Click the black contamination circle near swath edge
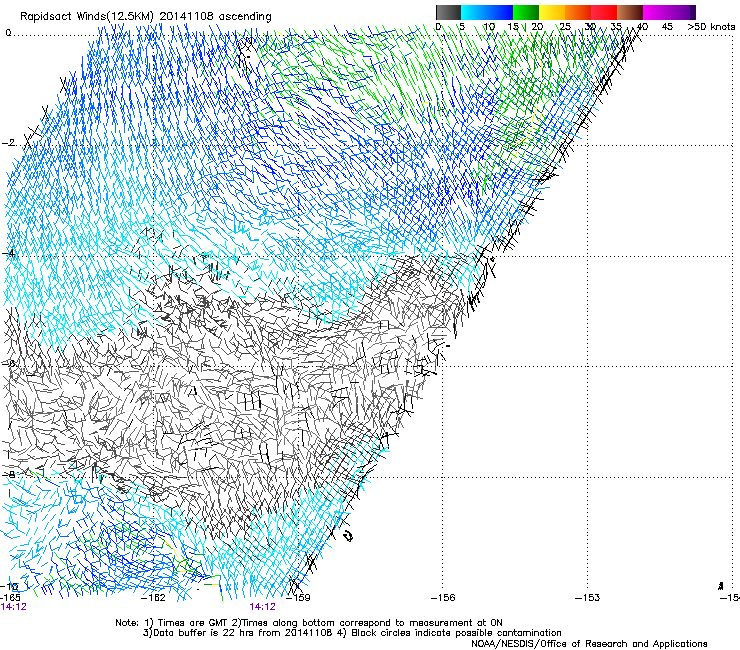 coord(348,536)
